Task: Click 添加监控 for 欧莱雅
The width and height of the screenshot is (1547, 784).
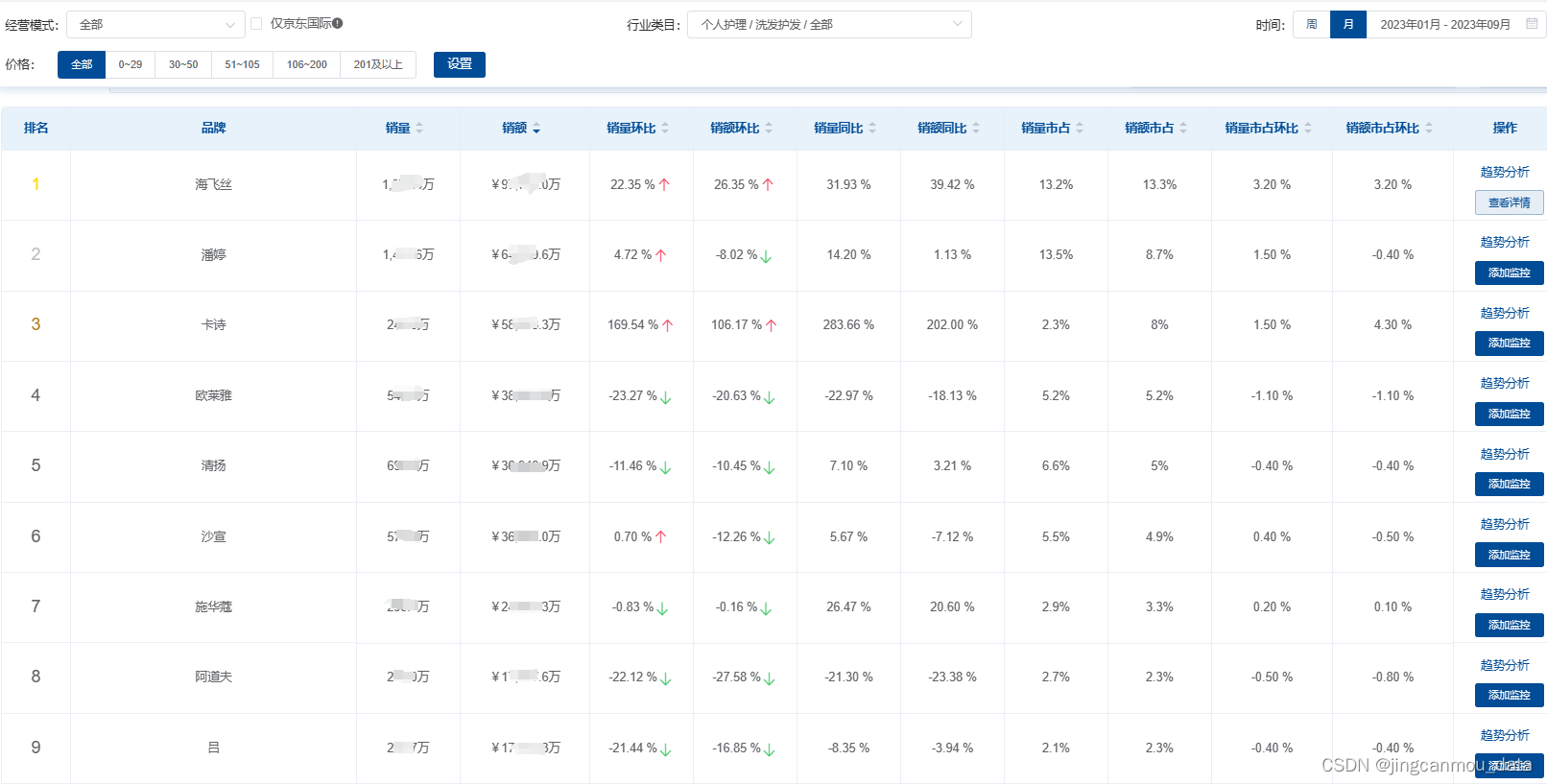Action: [1510, 414]
